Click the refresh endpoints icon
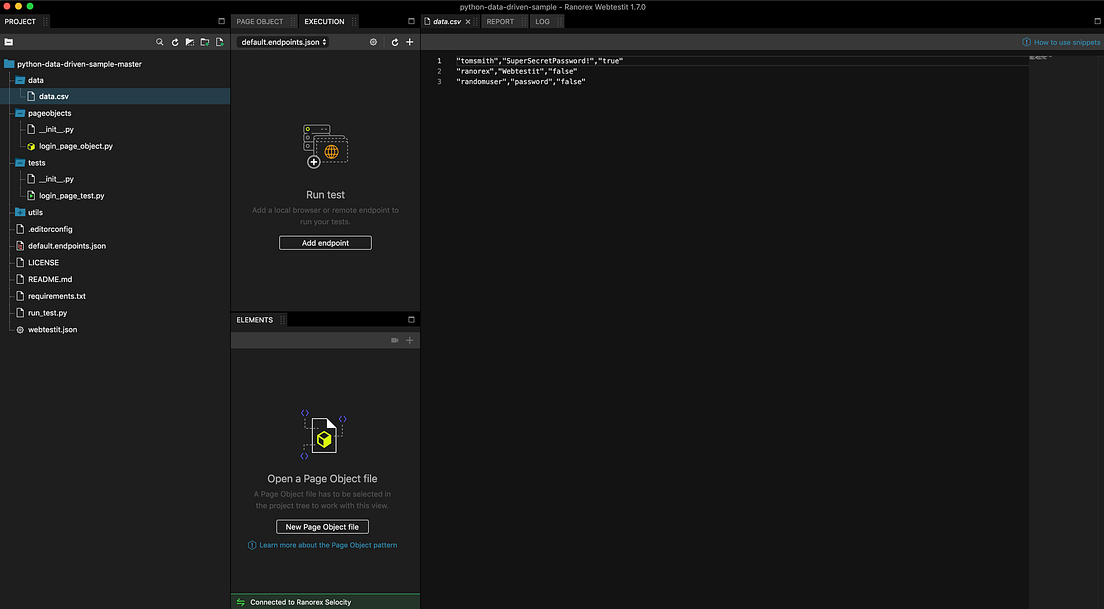The image size is (1104, 609). (394, 42)
